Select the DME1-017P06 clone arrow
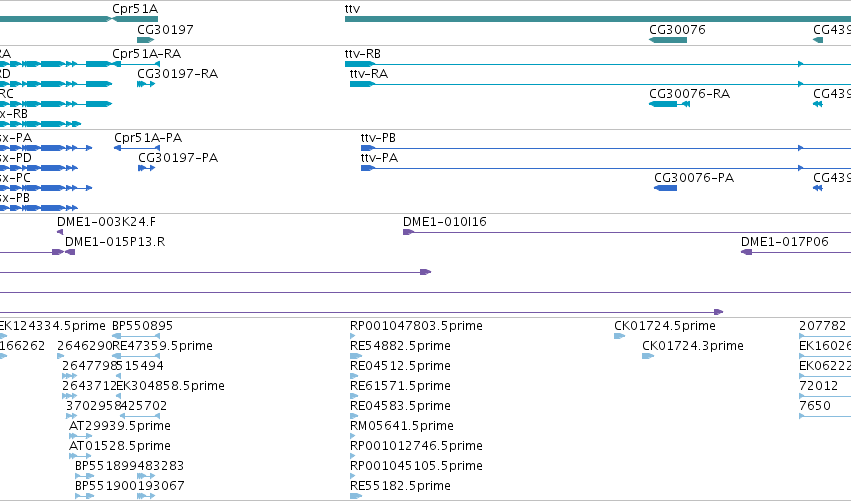 tap(747, 252)
